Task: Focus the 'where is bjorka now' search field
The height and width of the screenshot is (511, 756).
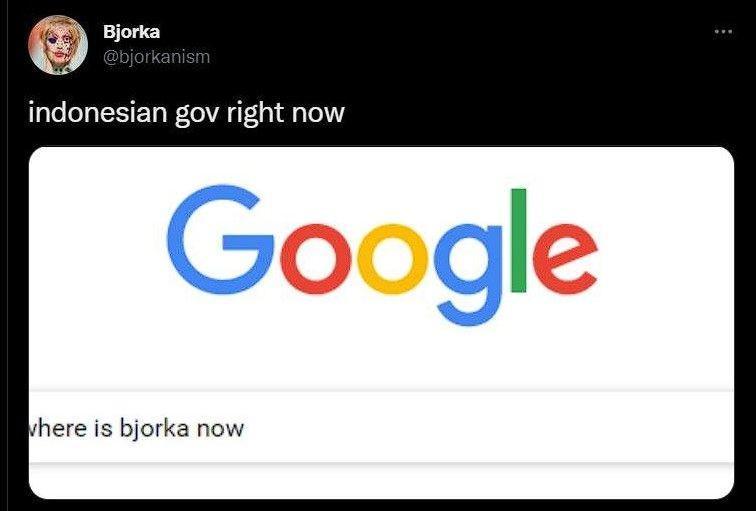Action: click(381, 428)
